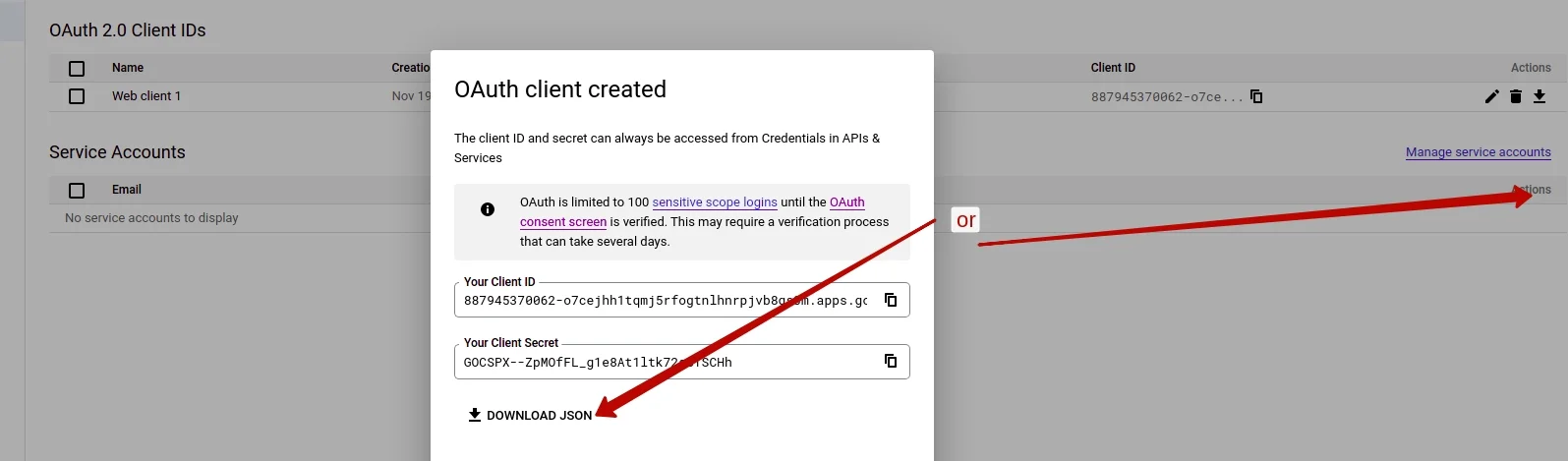
Task: Click the OAuth 2.0 Client IDs heading
Action: click(x=128, y=30)
